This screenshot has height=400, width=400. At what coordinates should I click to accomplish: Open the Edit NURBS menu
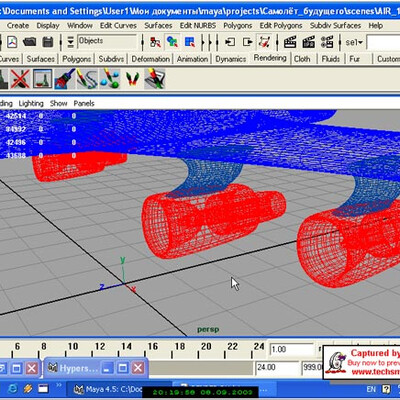pos(198,26)
